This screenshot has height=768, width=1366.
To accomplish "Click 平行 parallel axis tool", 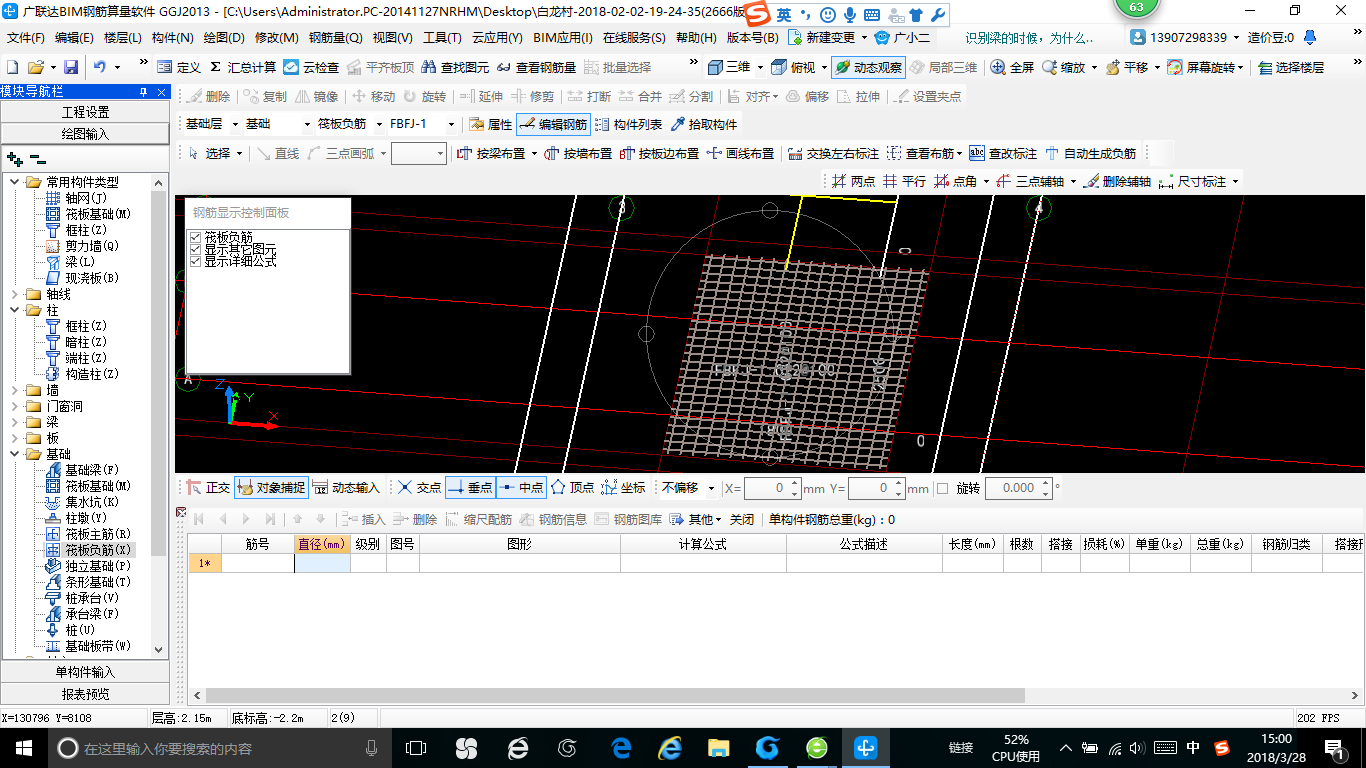I will point(904,181).
